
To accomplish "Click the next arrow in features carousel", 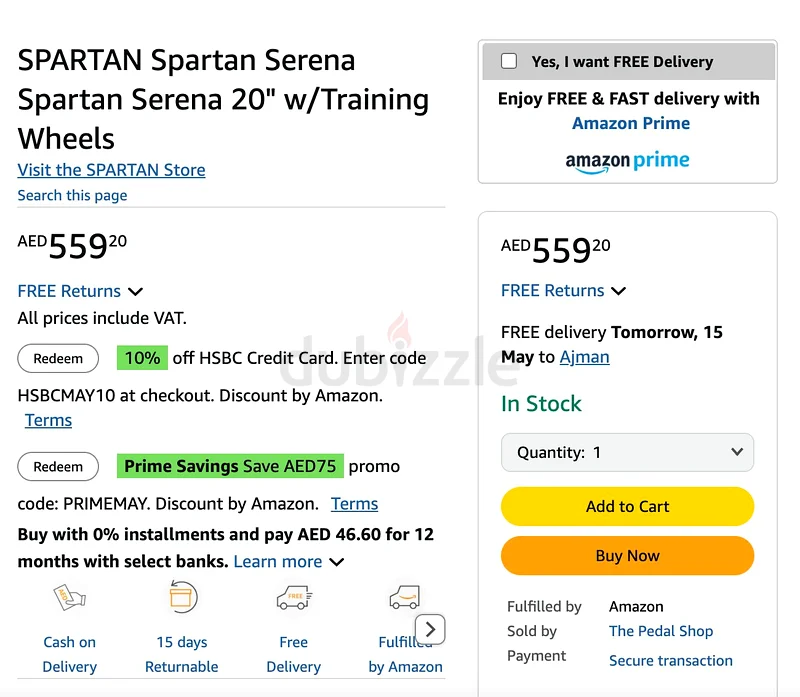I will (x=430, y=629).
